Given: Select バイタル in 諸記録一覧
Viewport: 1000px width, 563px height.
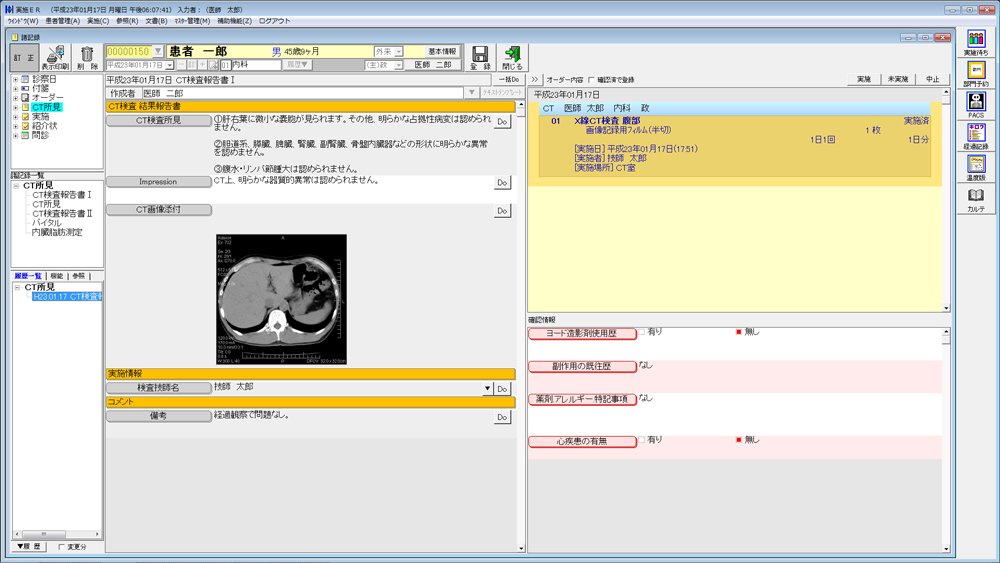Looking at the screenshot, I should 47,223.
